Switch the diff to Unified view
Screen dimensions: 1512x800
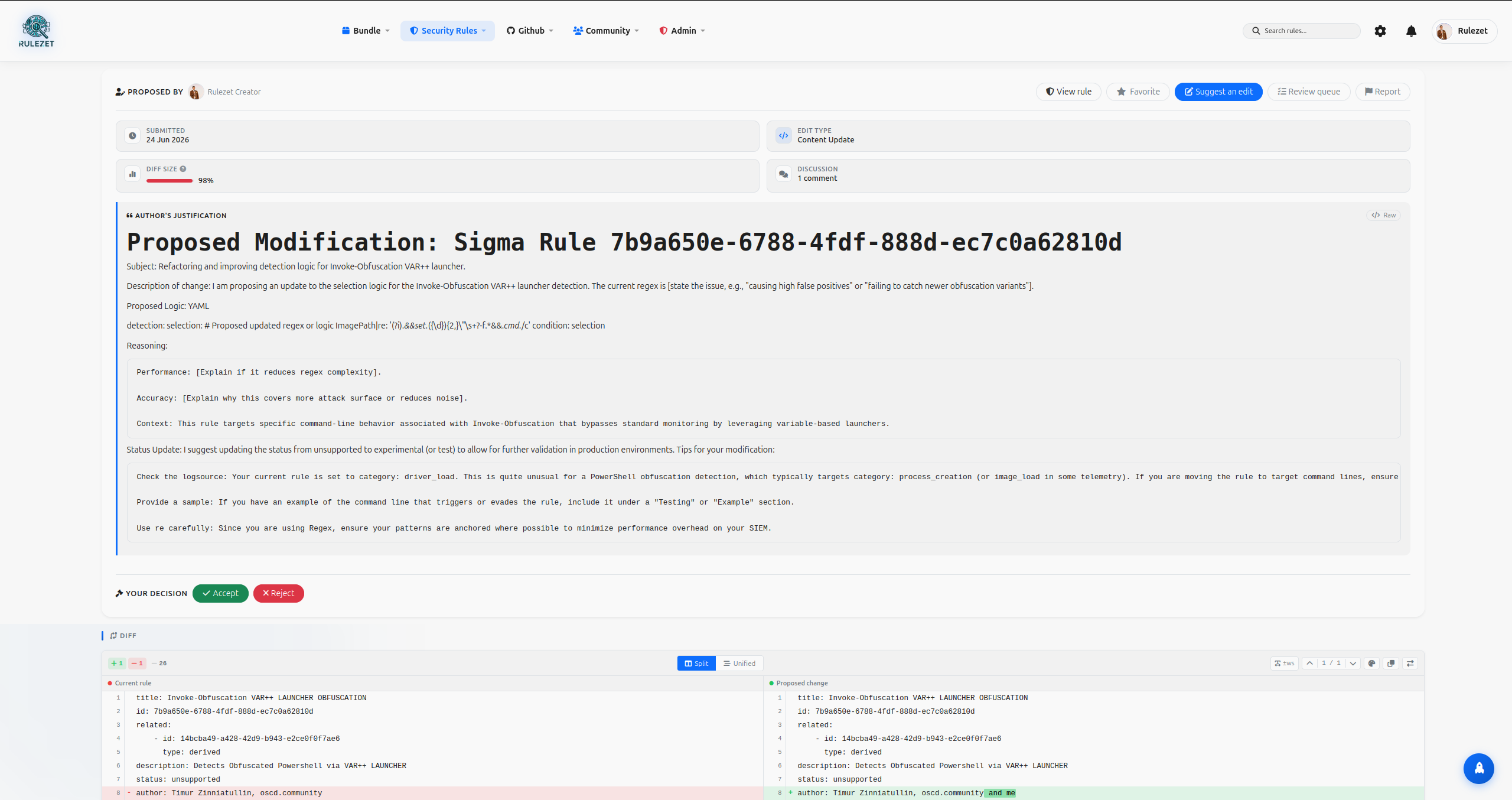739,663
